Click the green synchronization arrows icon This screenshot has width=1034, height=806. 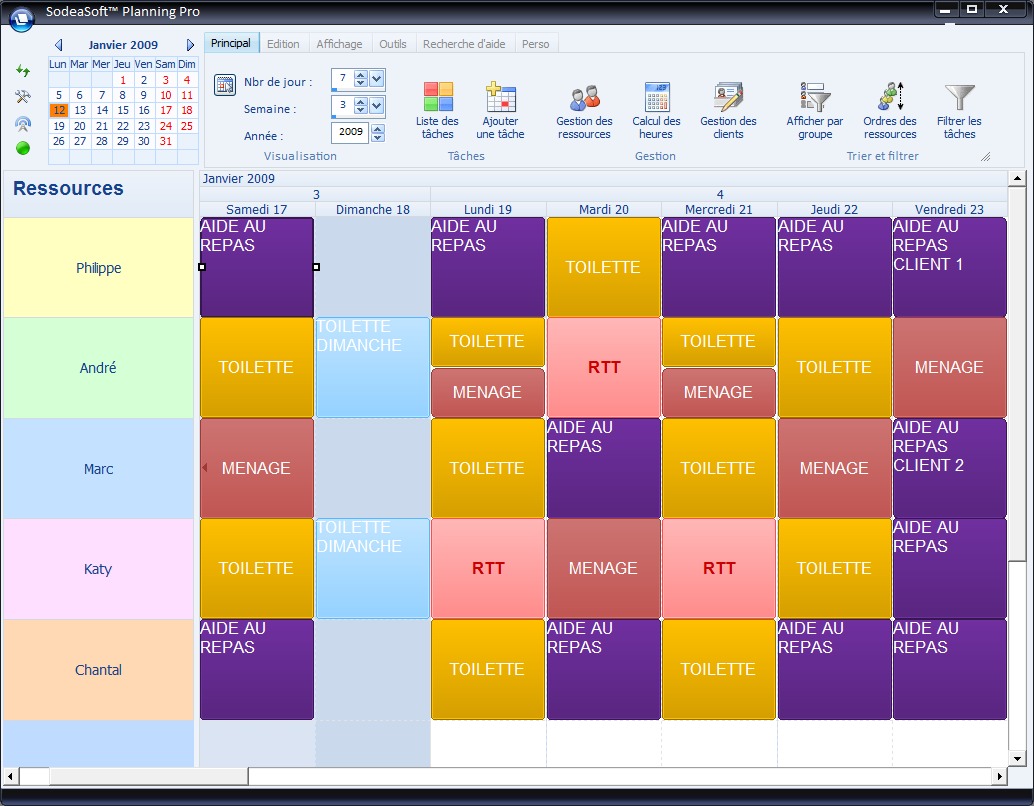[x=20, y=70]
